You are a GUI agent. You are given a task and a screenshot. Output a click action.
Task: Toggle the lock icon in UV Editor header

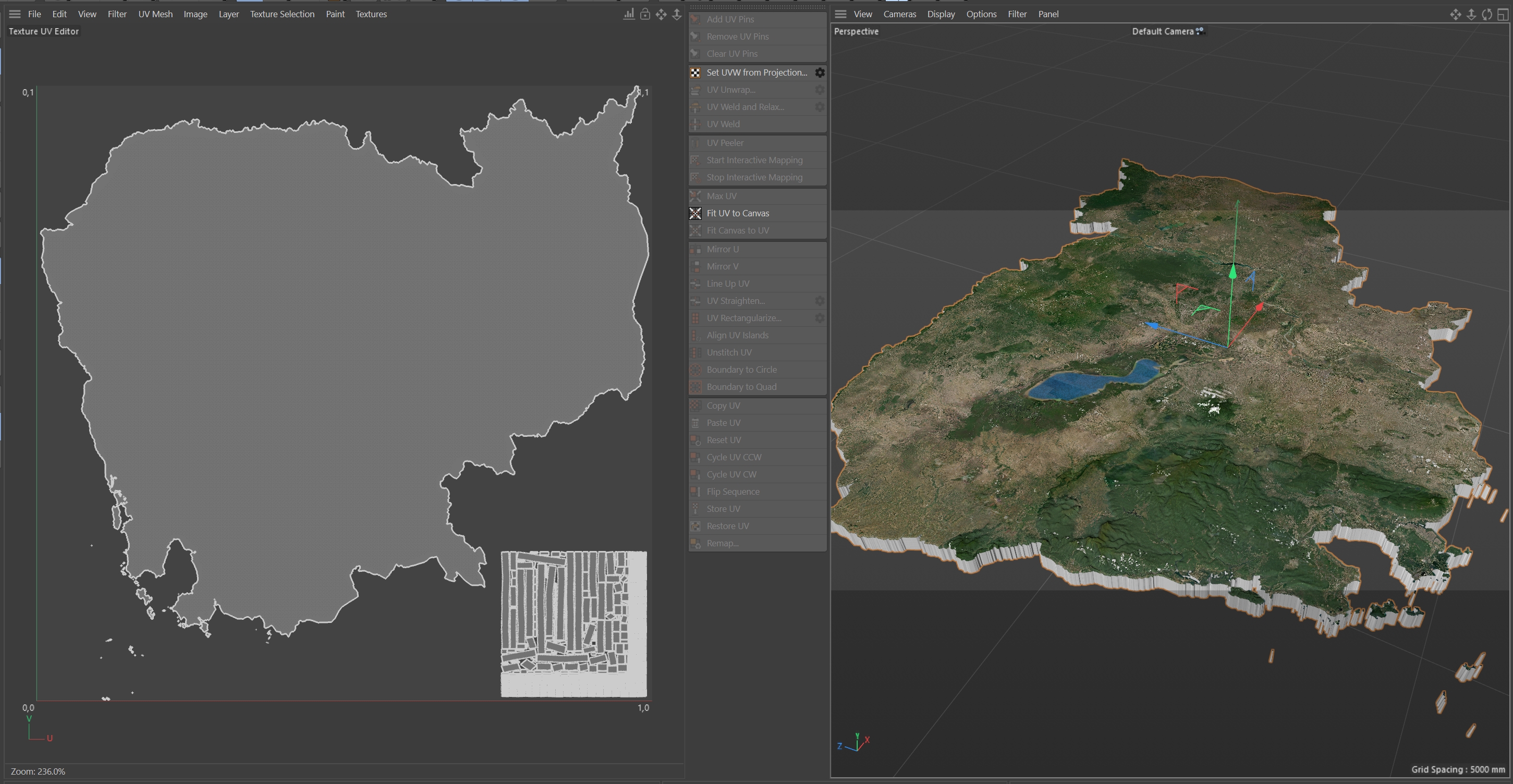(645, 14)
